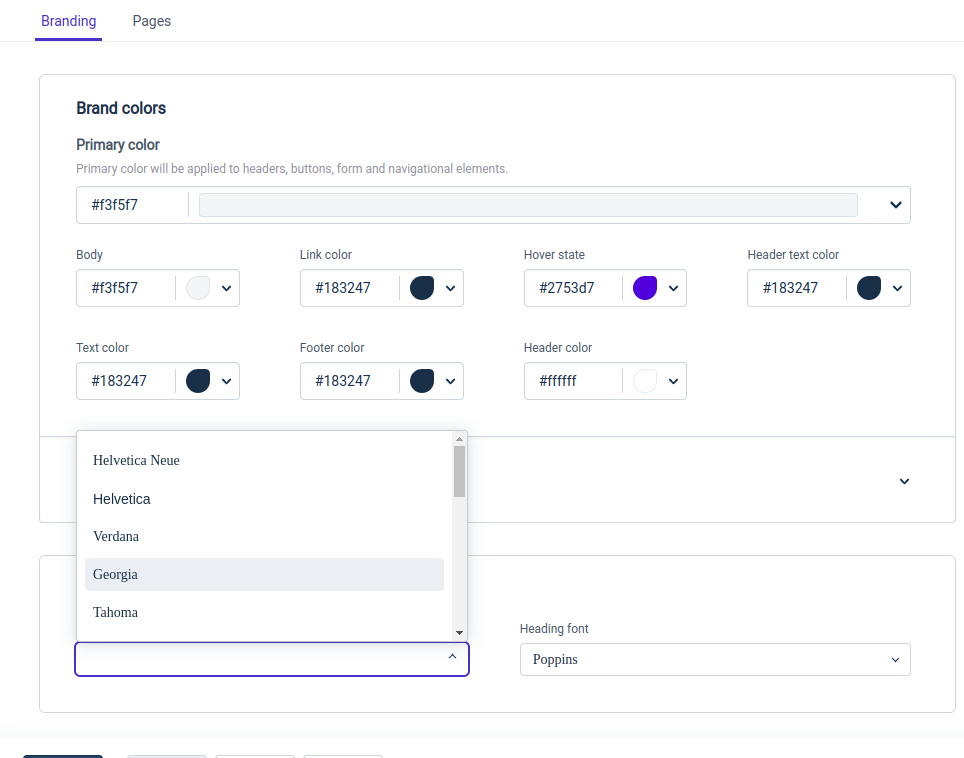Open the Footer color dropdown chevron
Screen dimensions: 964x758
click(450, 381)
